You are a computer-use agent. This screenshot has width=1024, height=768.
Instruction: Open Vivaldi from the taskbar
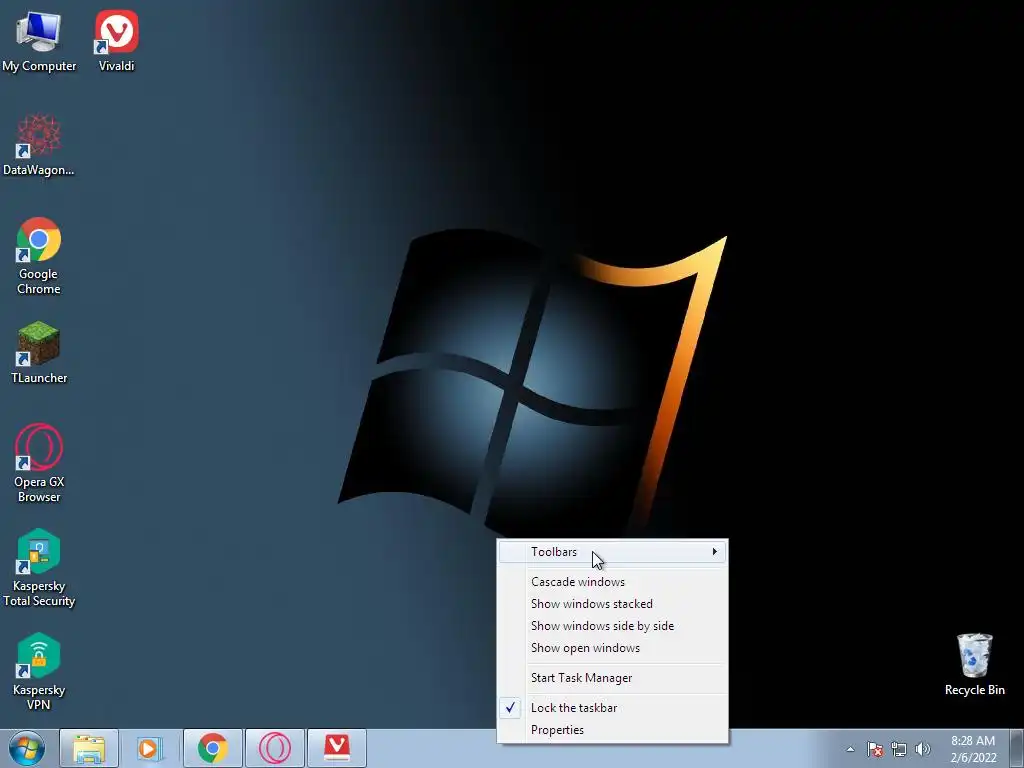coord(337,748)
